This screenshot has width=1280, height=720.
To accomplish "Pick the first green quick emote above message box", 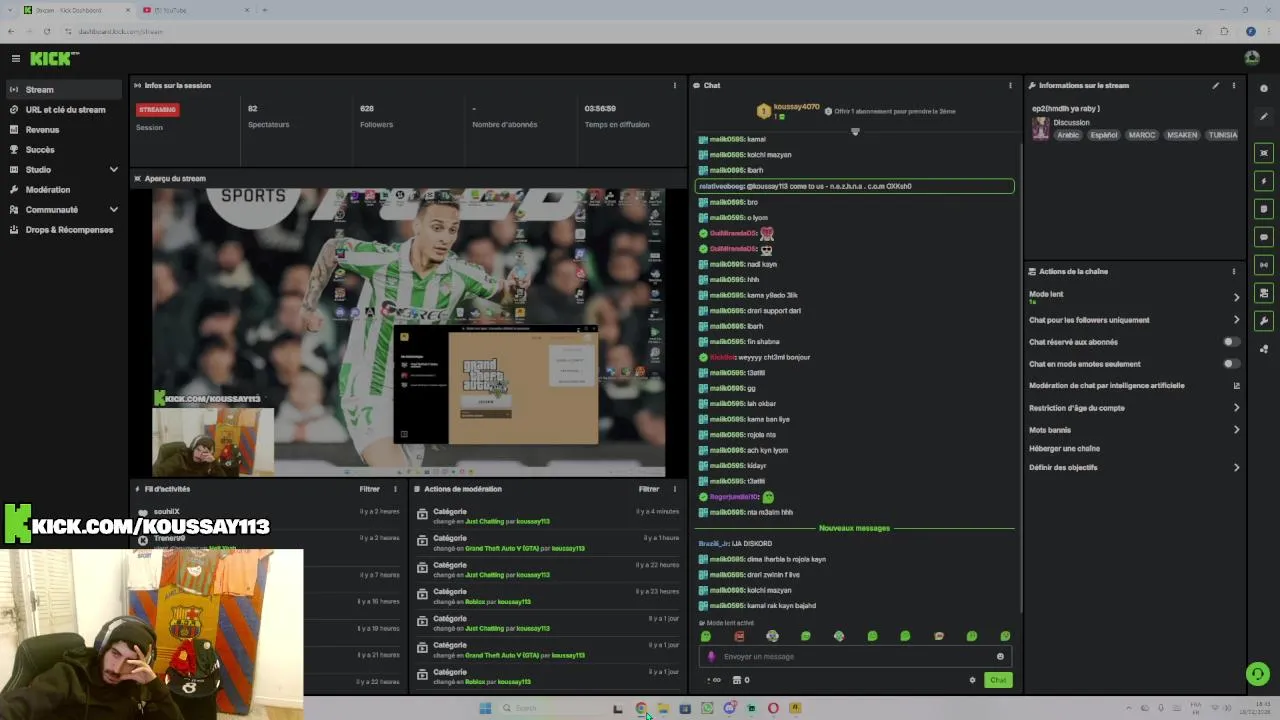I will tap(706, 636).
